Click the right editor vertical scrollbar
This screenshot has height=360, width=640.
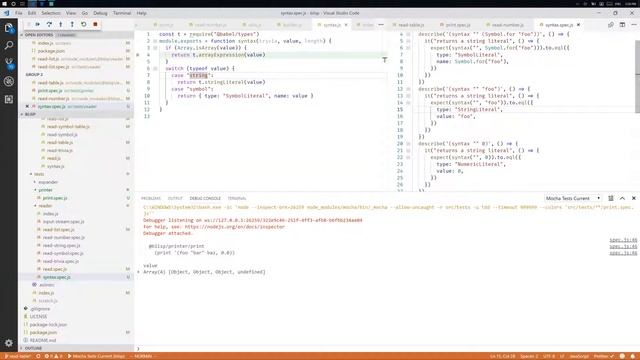tap(637, 77)
